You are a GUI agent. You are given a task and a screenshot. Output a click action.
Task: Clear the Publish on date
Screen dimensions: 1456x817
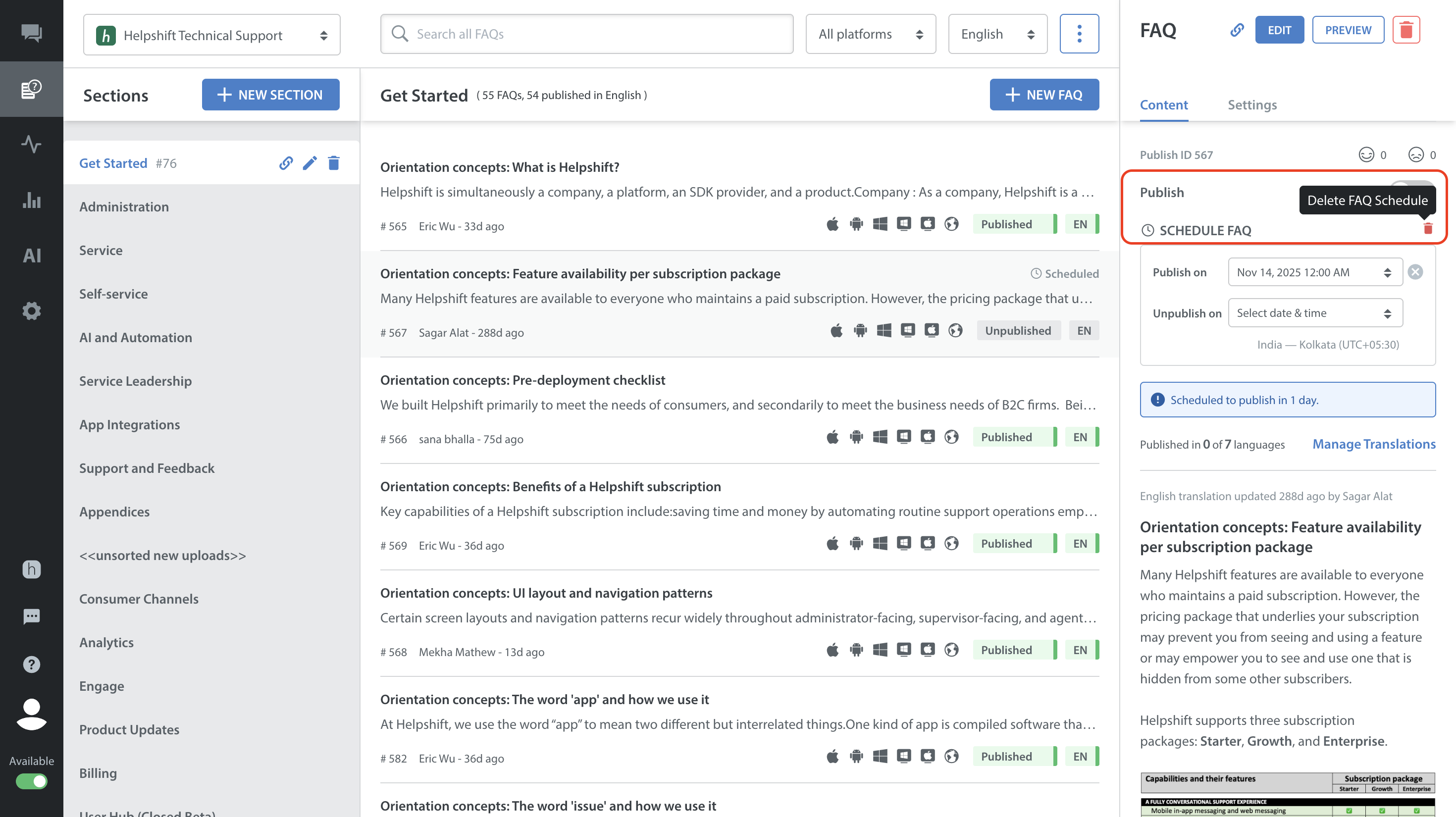pos(1415,272)
